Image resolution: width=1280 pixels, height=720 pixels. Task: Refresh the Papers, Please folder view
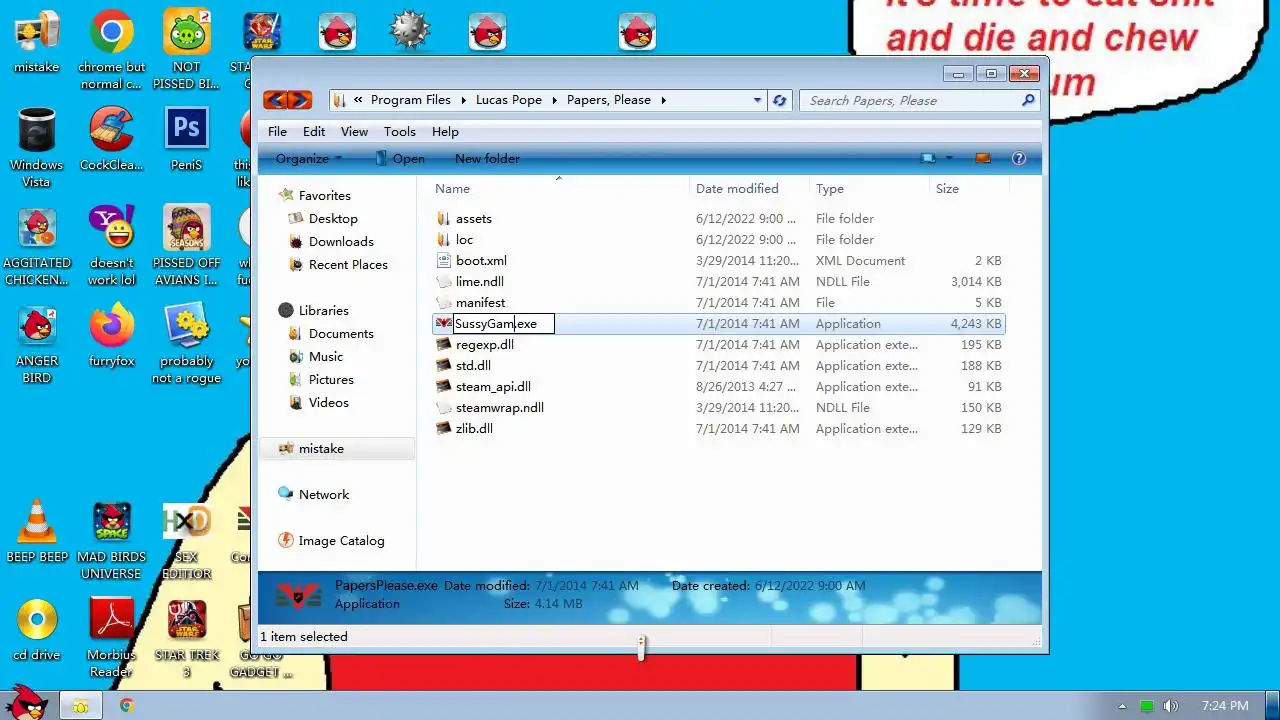click(780, 100)
